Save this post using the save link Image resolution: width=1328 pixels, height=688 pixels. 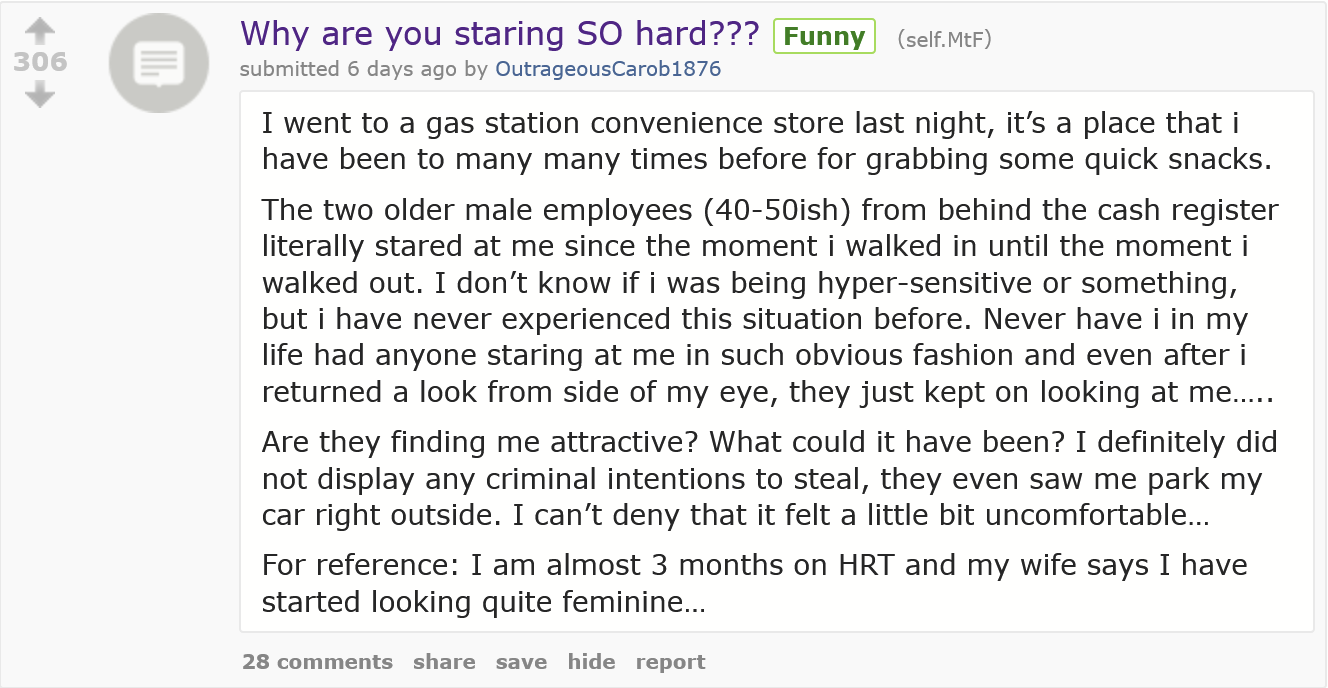[x=521, y=662]
